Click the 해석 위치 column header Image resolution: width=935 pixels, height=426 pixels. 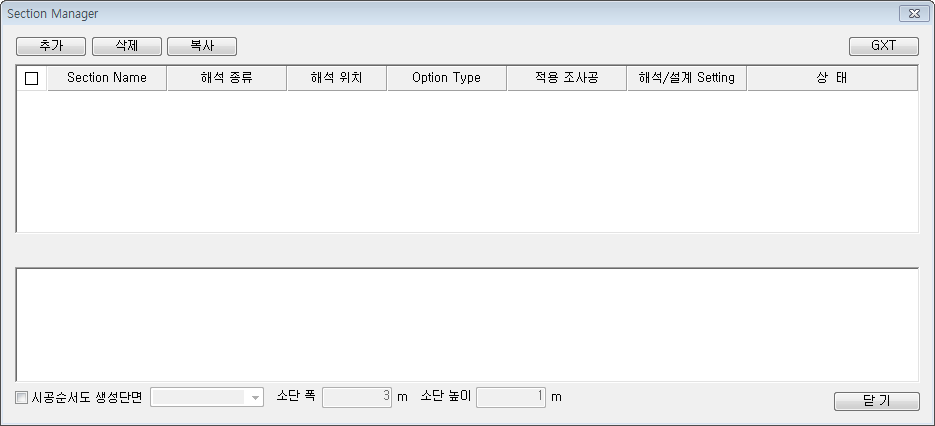pos(336,78)
